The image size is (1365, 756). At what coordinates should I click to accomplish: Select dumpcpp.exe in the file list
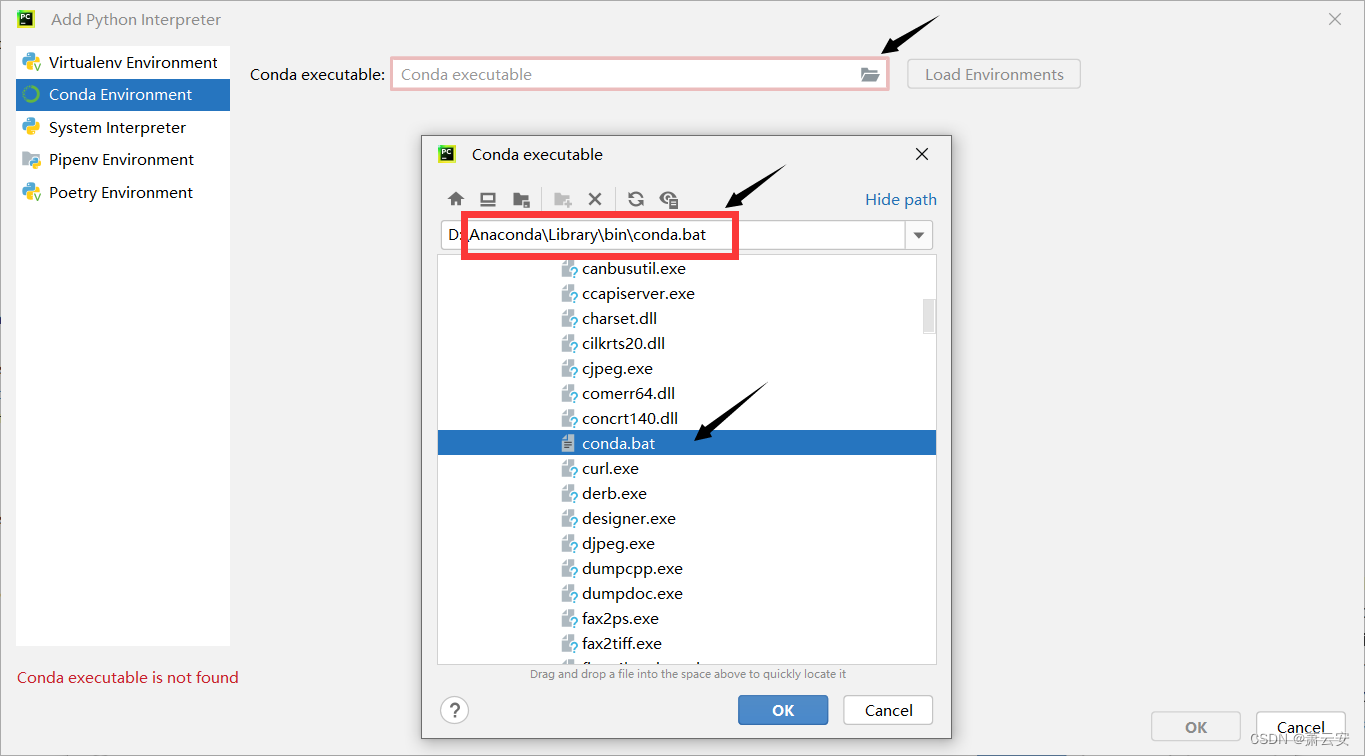pyautogui.click(x=686, y=568)
